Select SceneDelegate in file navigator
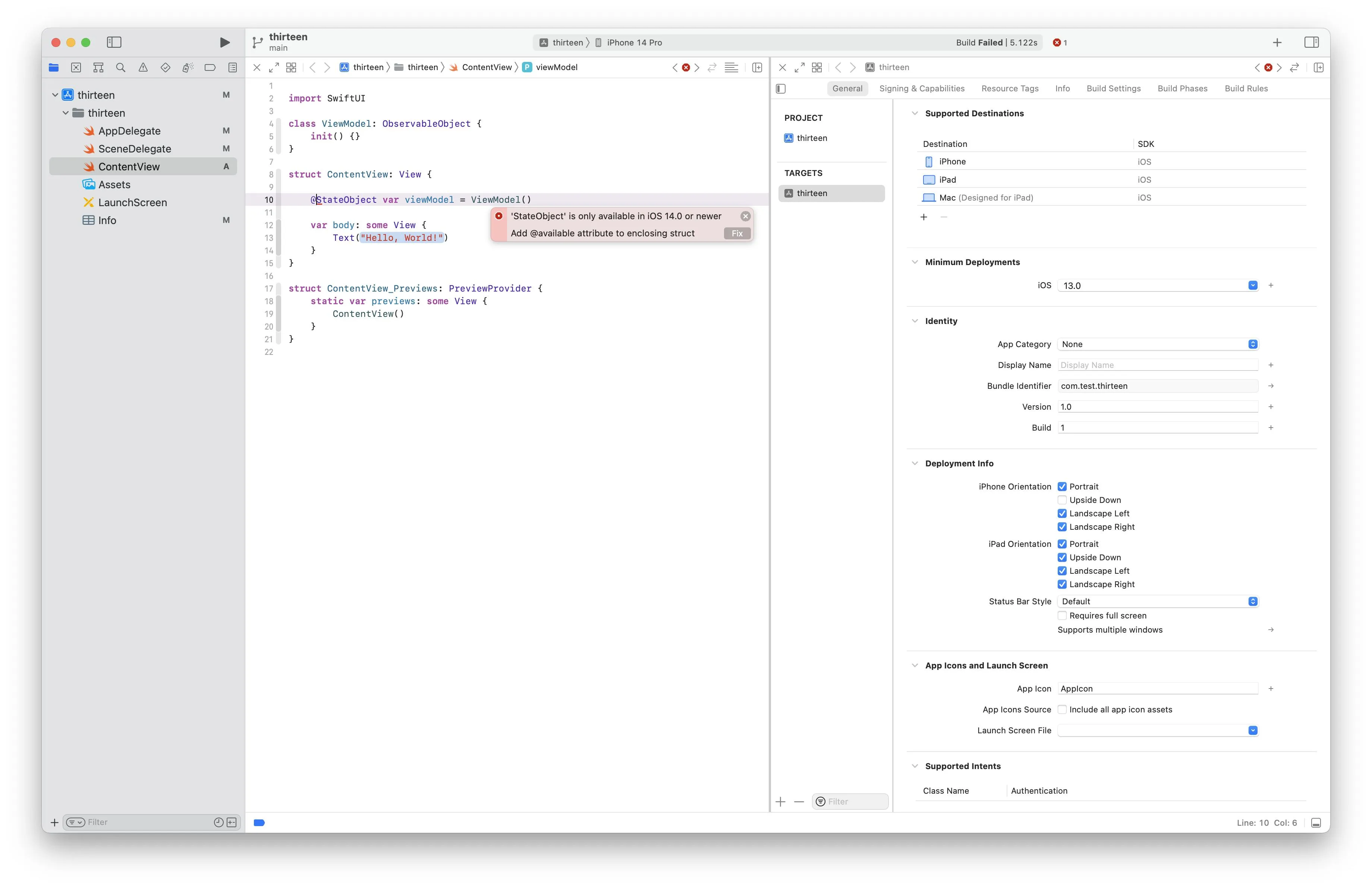1372x888 pixels. (134, 149)
